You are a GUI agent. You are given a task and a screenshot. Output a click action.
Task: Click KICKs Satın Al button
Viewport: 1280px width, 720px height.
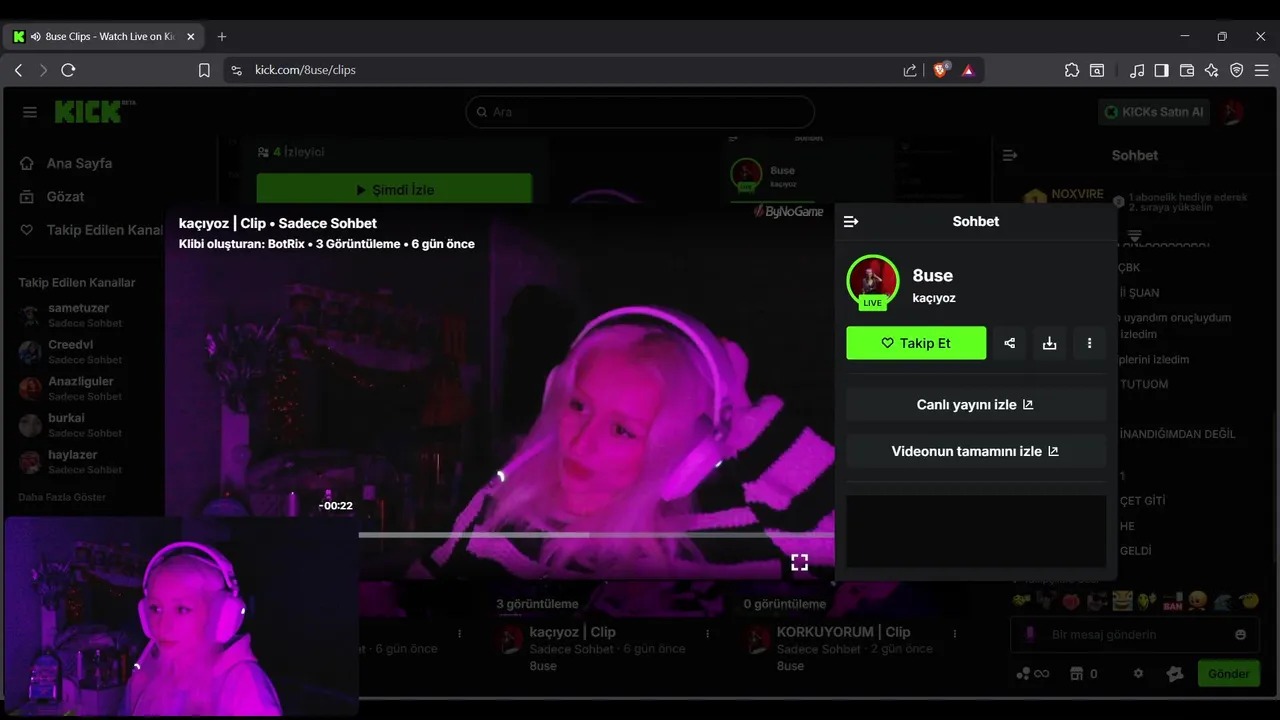click(x=1154, y=112)
